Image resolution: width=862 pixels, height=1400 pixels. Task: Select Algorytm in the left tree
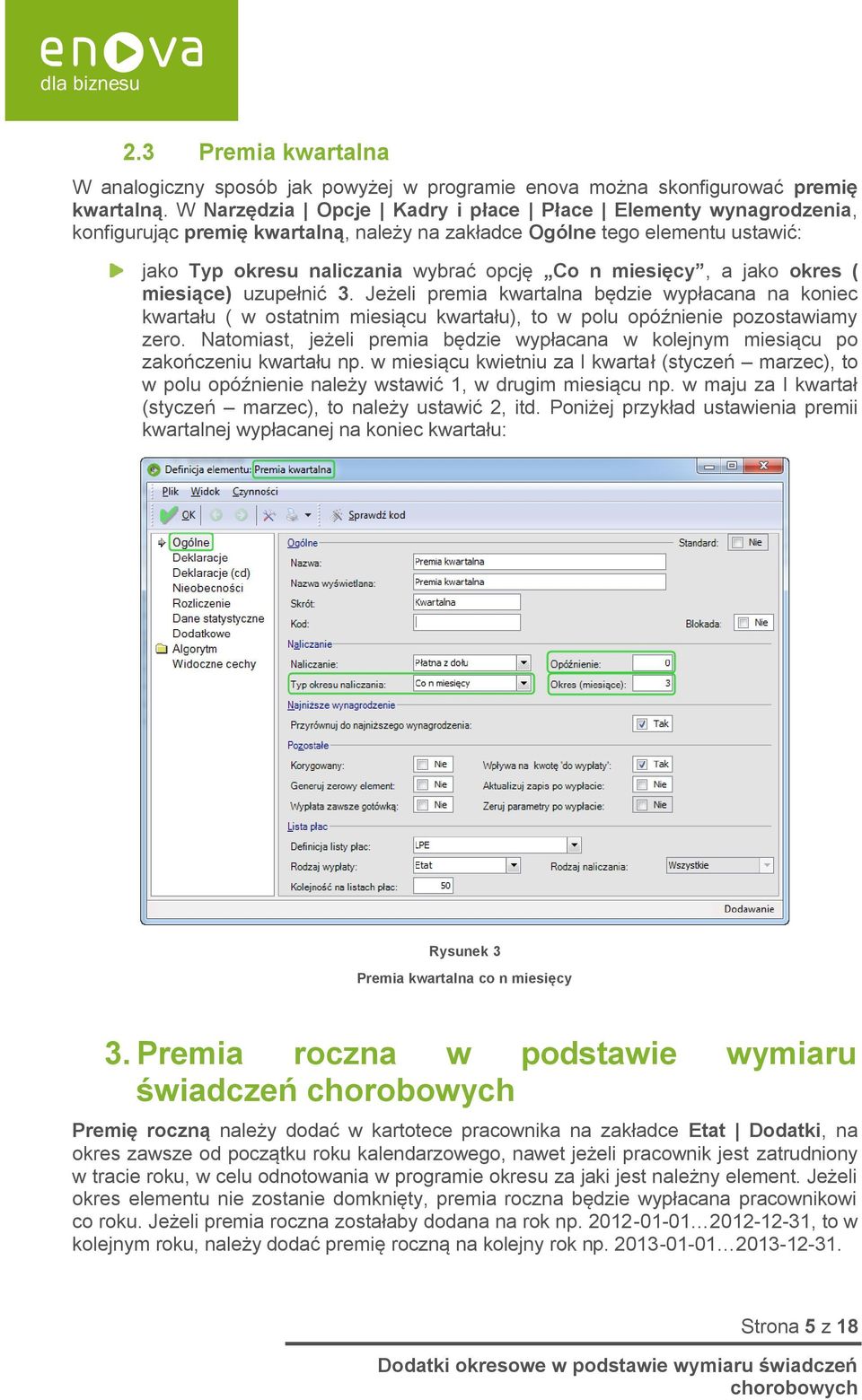click(x=195, y=649)
